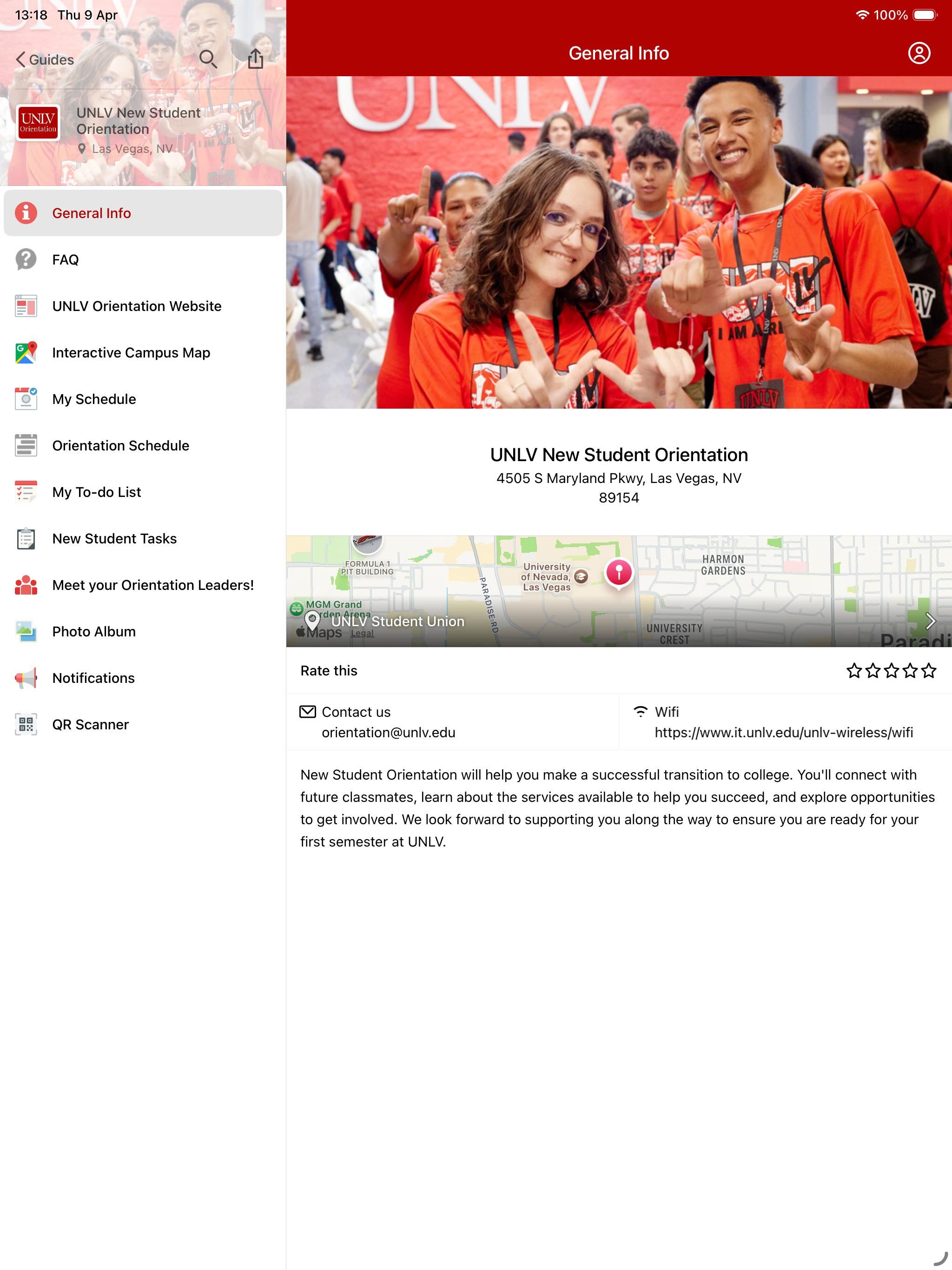Tap the status bar clock 13:18
The height and width of the screenshot is (1270, 952).
click(x=31, y=15)
